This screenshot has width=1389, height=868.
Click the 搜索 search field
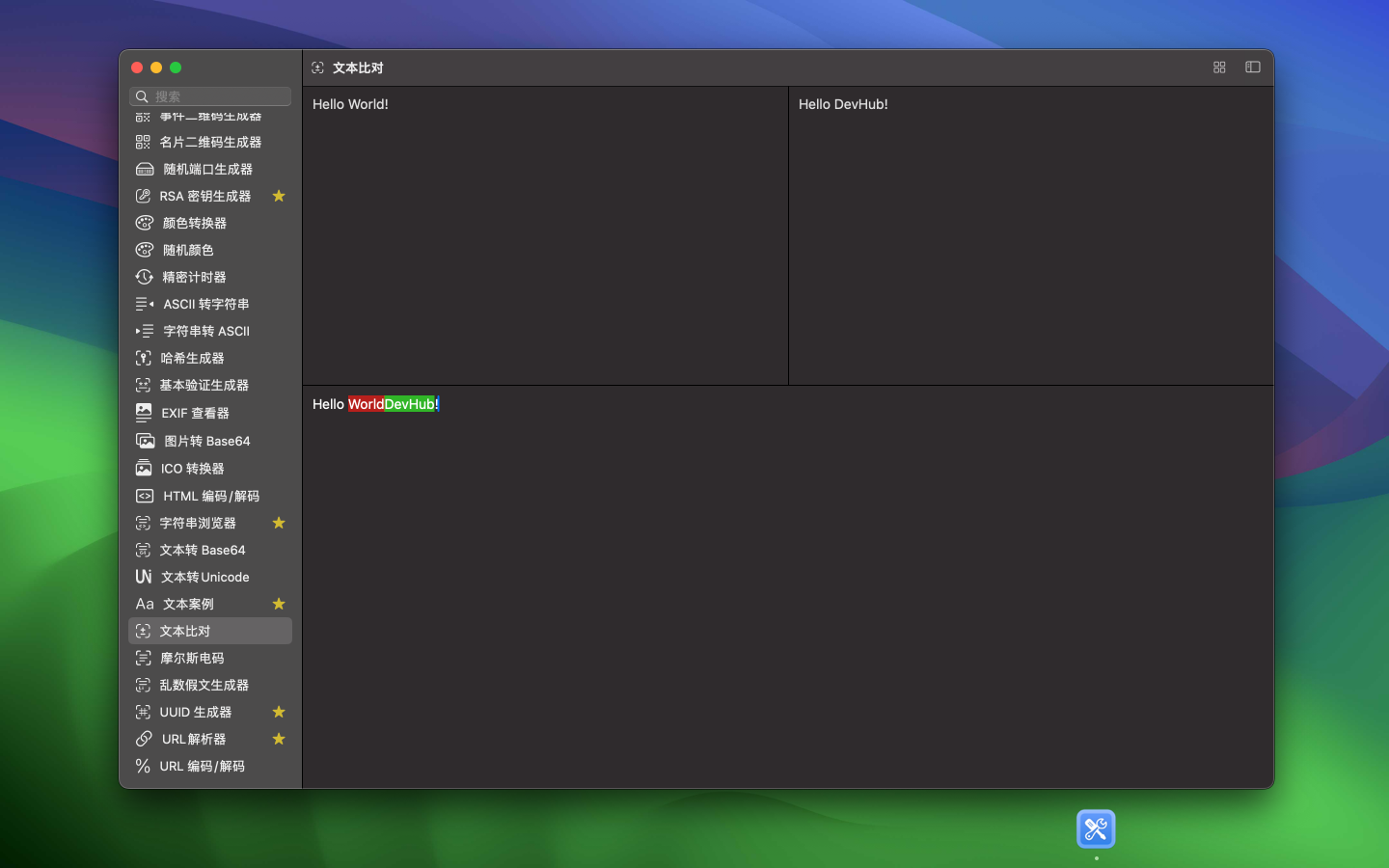point(209,96)
